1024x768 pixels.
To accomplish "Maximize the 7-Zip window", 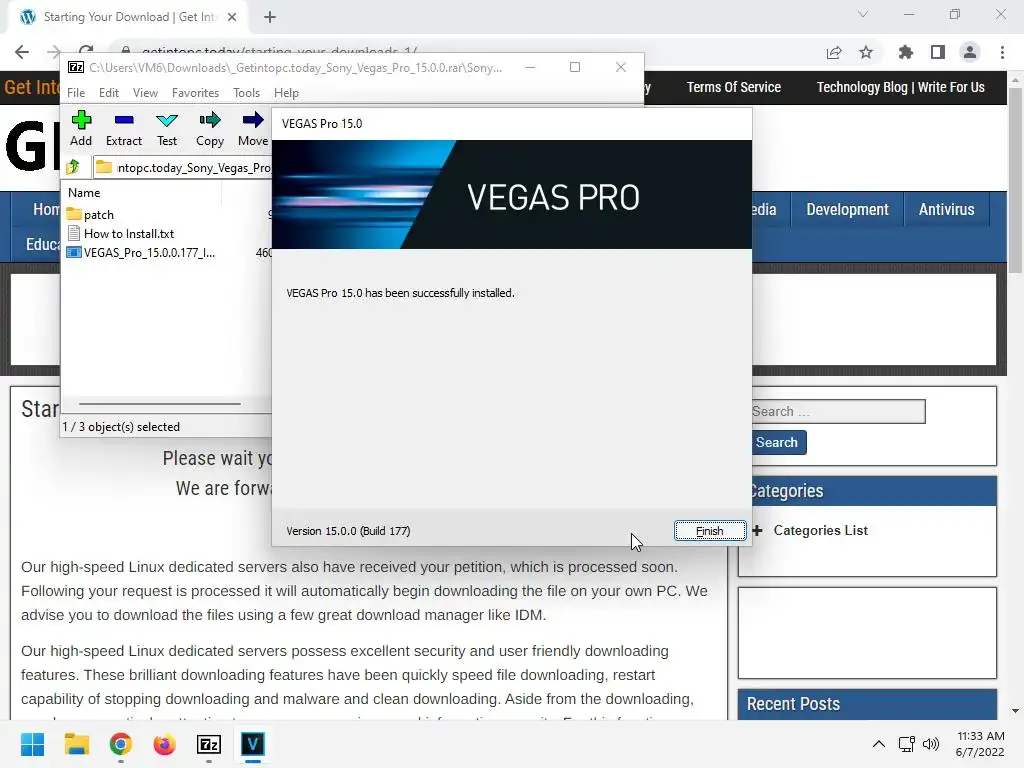I will 575,67.
